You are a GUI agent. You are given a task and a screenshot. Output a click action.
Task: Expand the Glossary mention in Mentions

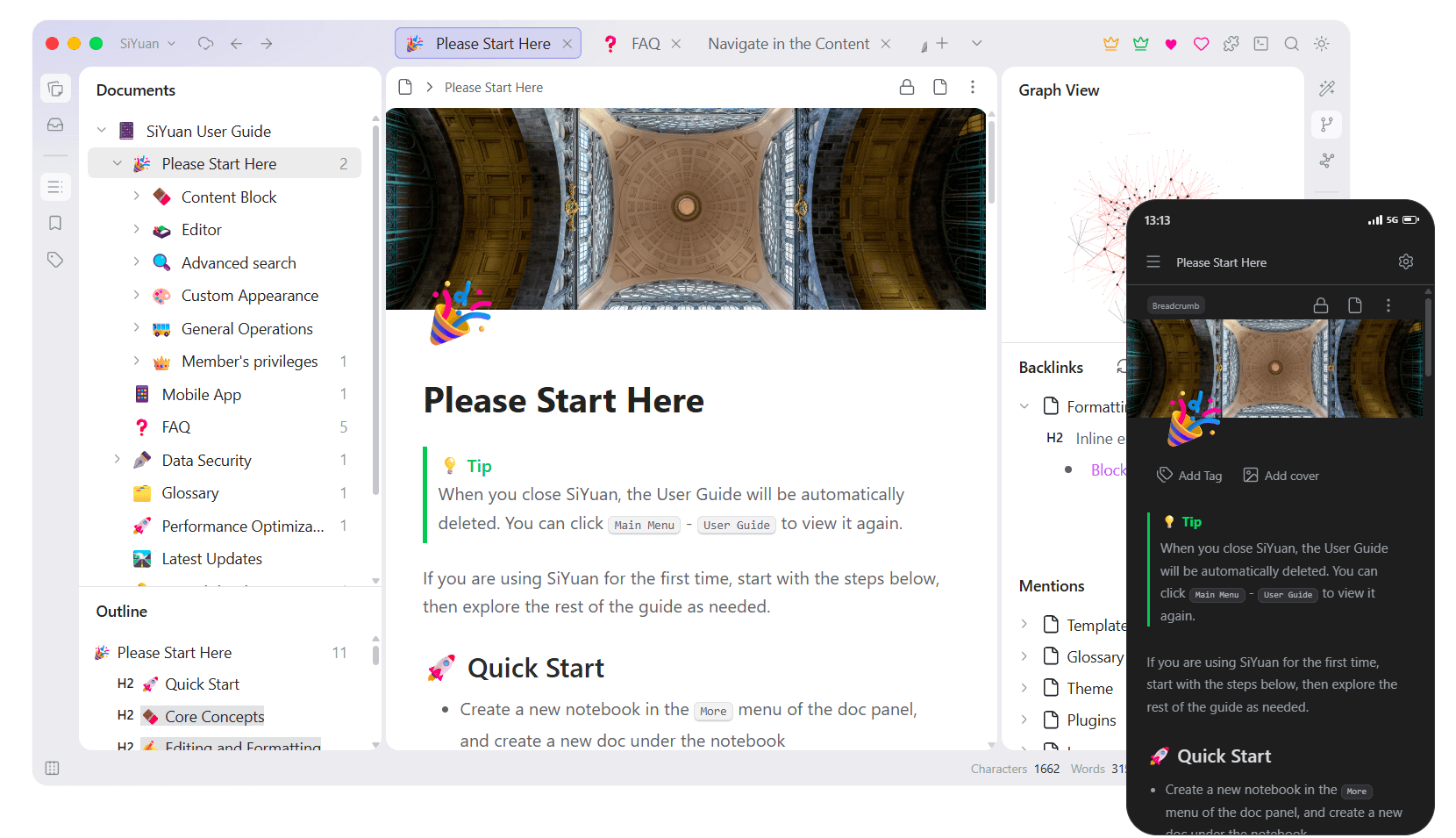(1024, 656)
